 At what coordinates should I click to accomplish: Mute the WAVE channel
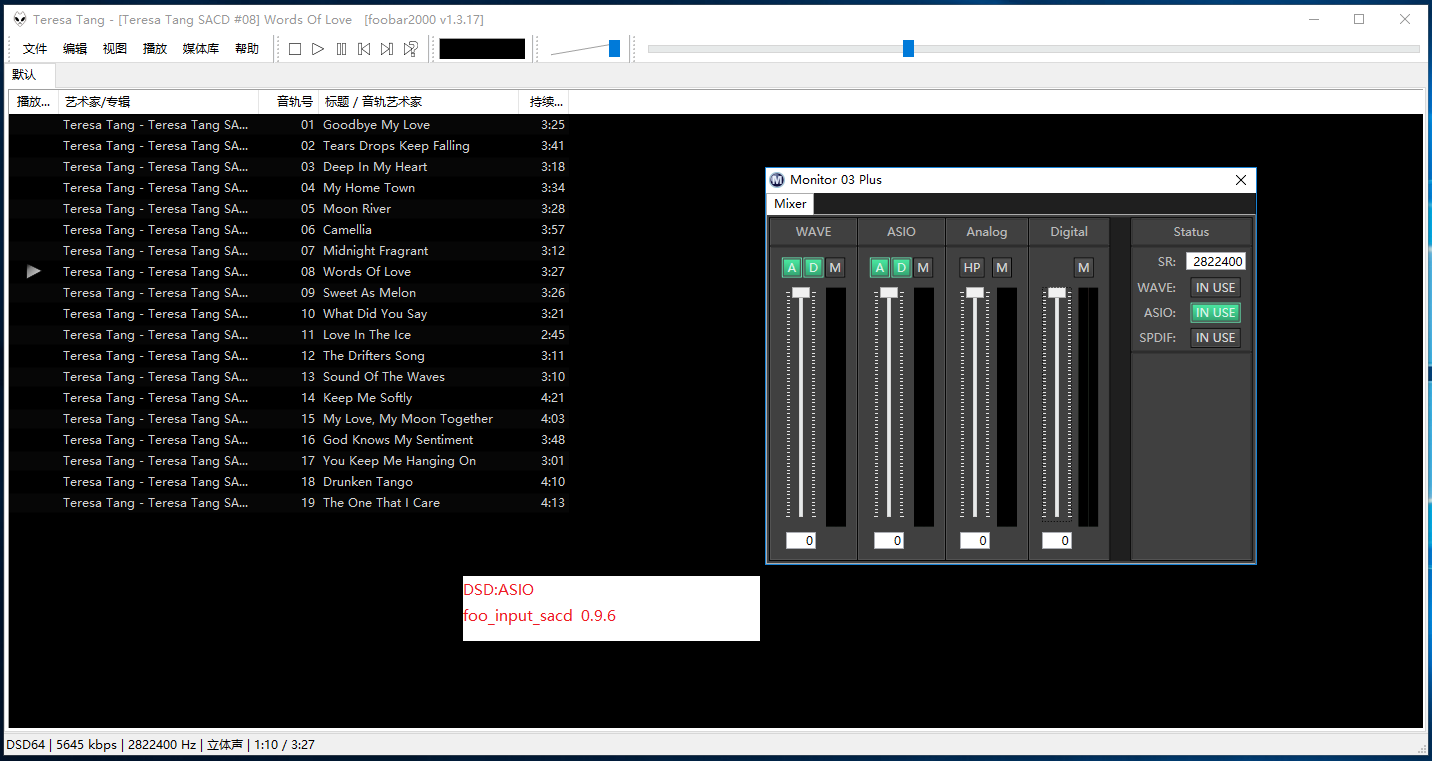[835, 267]
